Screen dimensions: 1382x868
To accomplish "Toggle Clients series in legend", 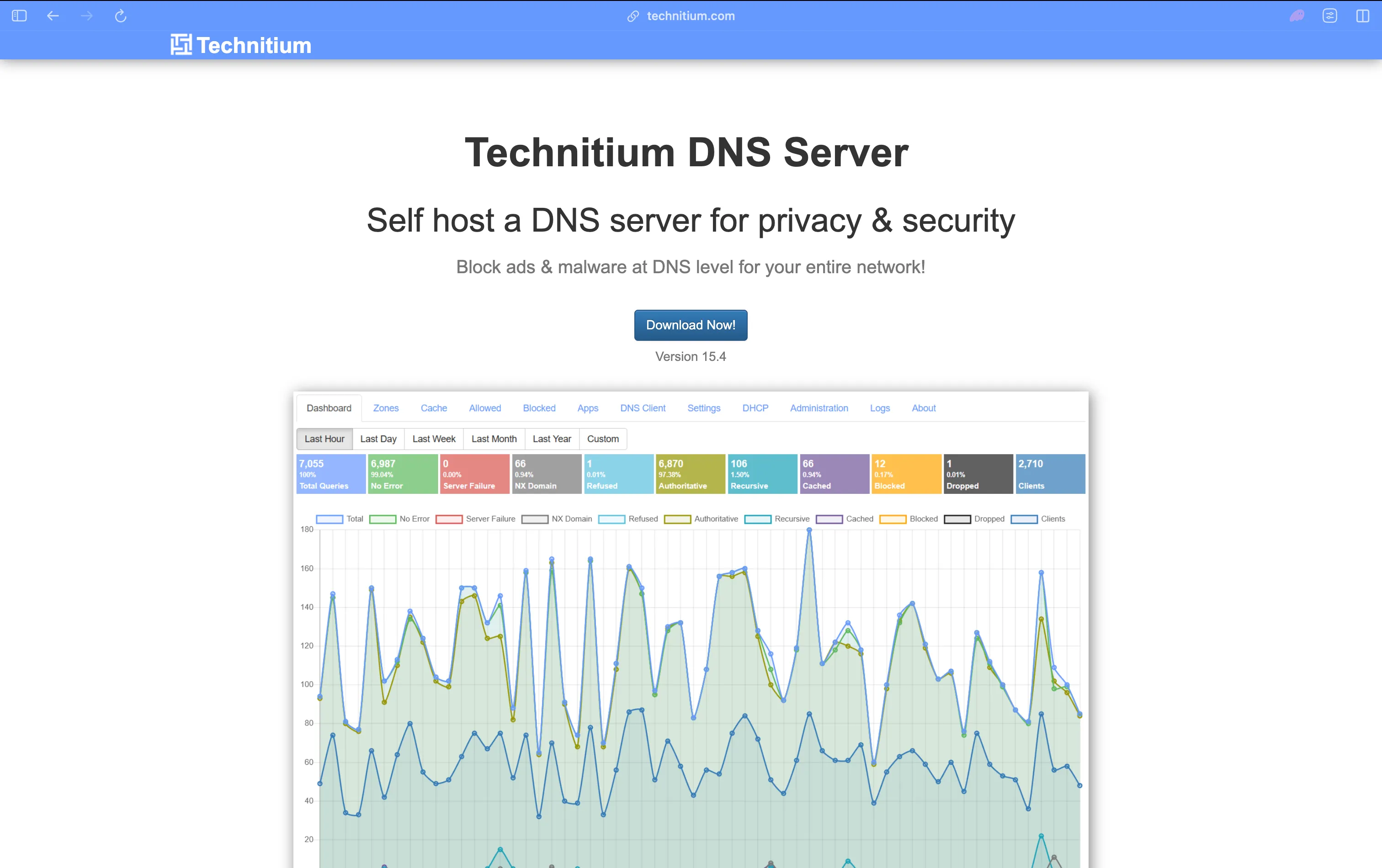I will tap(1038, 519).
